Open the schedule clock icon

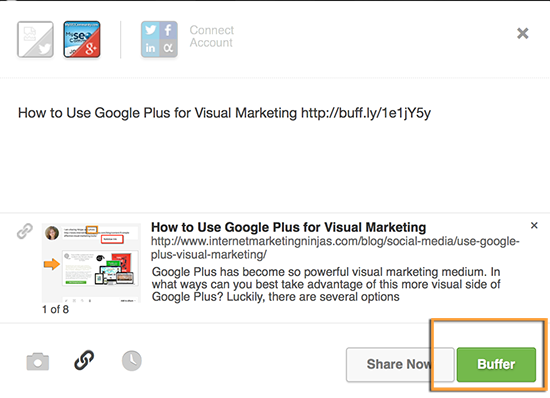click(x=132, y=361)
